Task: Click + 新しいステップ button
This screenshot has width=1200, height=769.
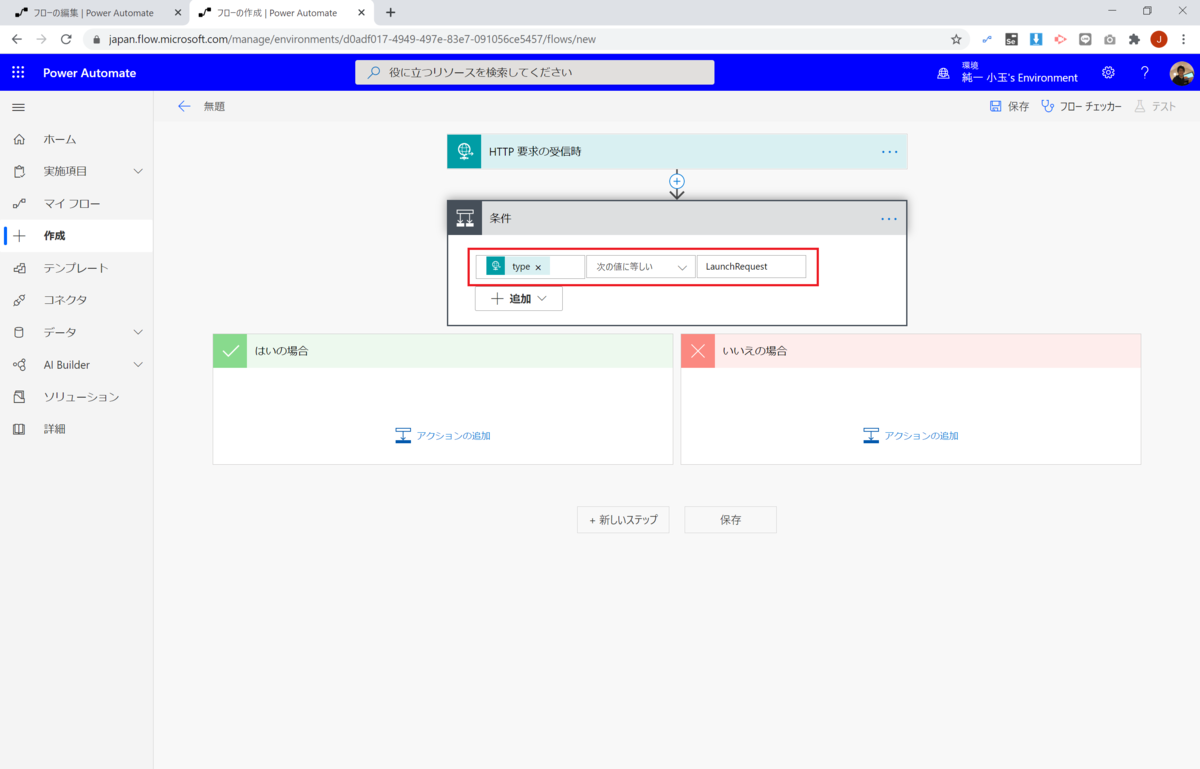Action: [623, 520]
